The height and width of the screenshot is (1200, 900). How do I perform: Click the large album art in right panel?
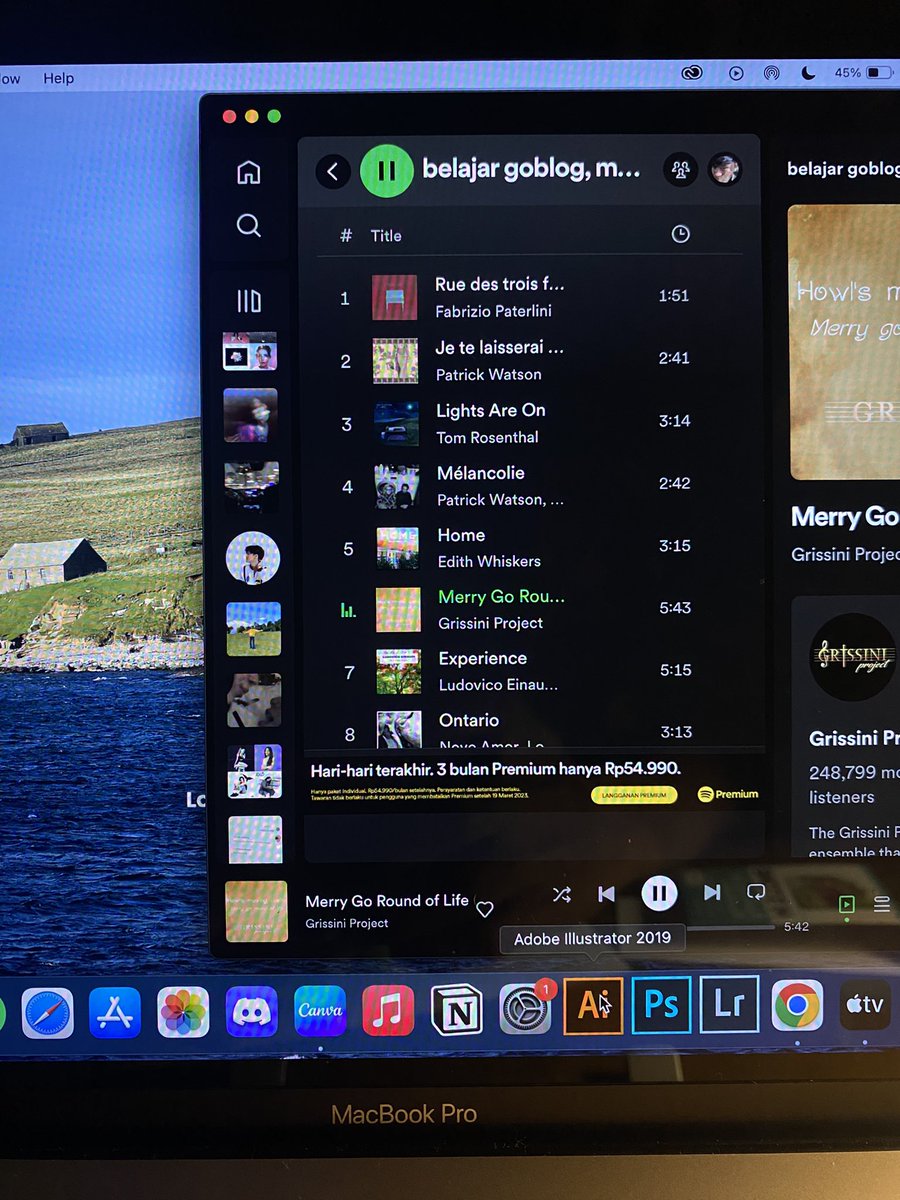point(844,342)
